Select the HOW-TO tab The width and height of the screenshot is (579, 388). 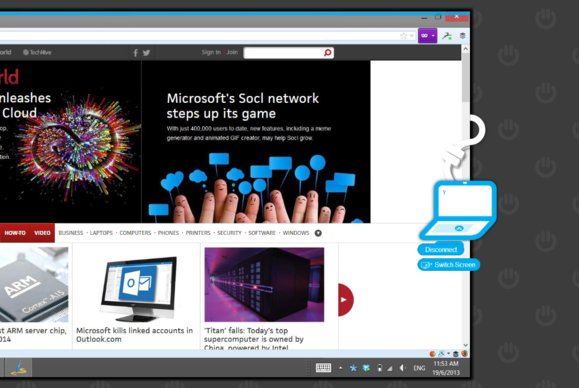coord(15,233)
